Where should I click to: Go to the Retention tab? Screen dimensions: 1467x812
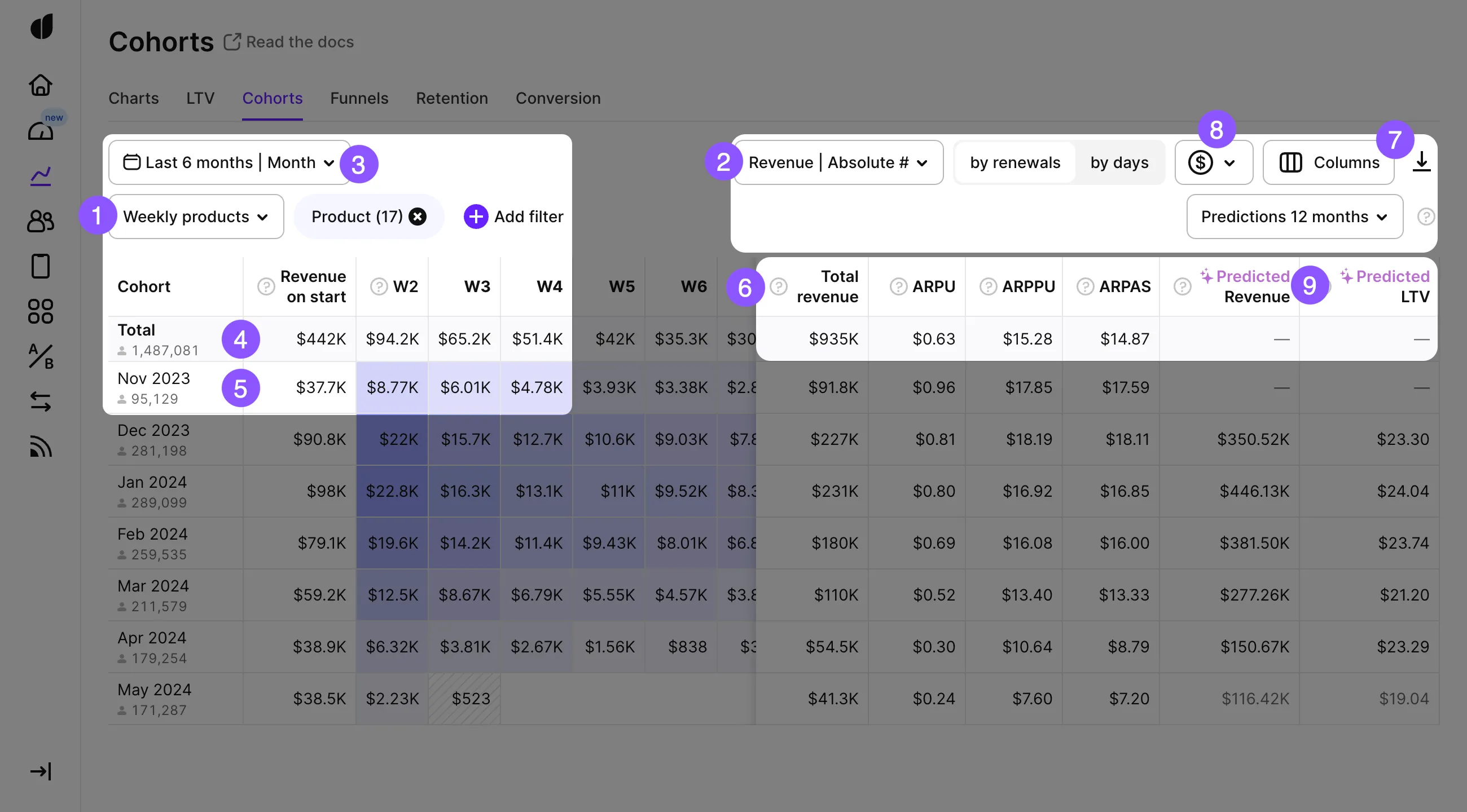451,99
